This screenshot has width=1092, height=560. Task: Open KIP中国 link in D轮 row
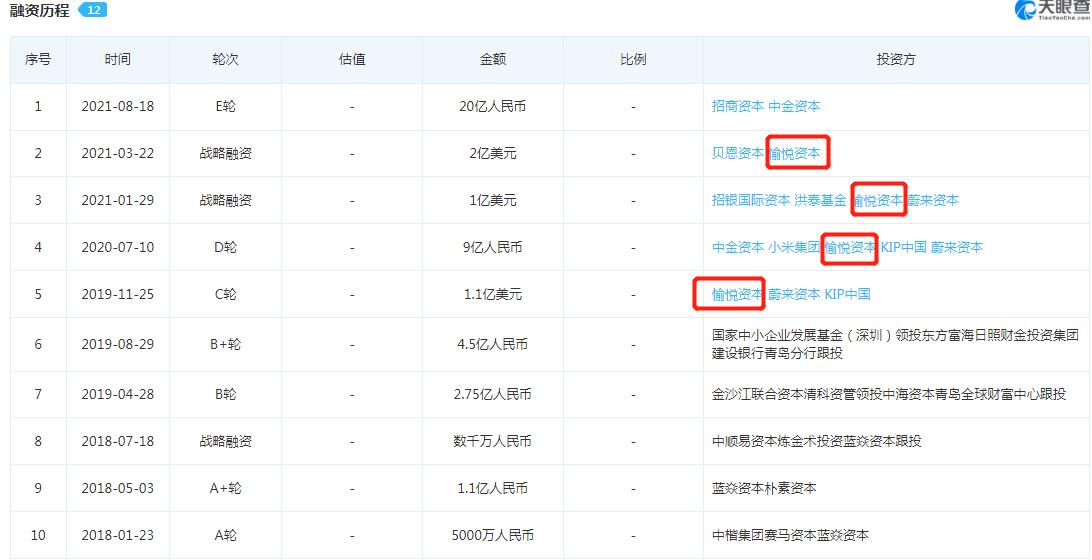tap(904, 247)
